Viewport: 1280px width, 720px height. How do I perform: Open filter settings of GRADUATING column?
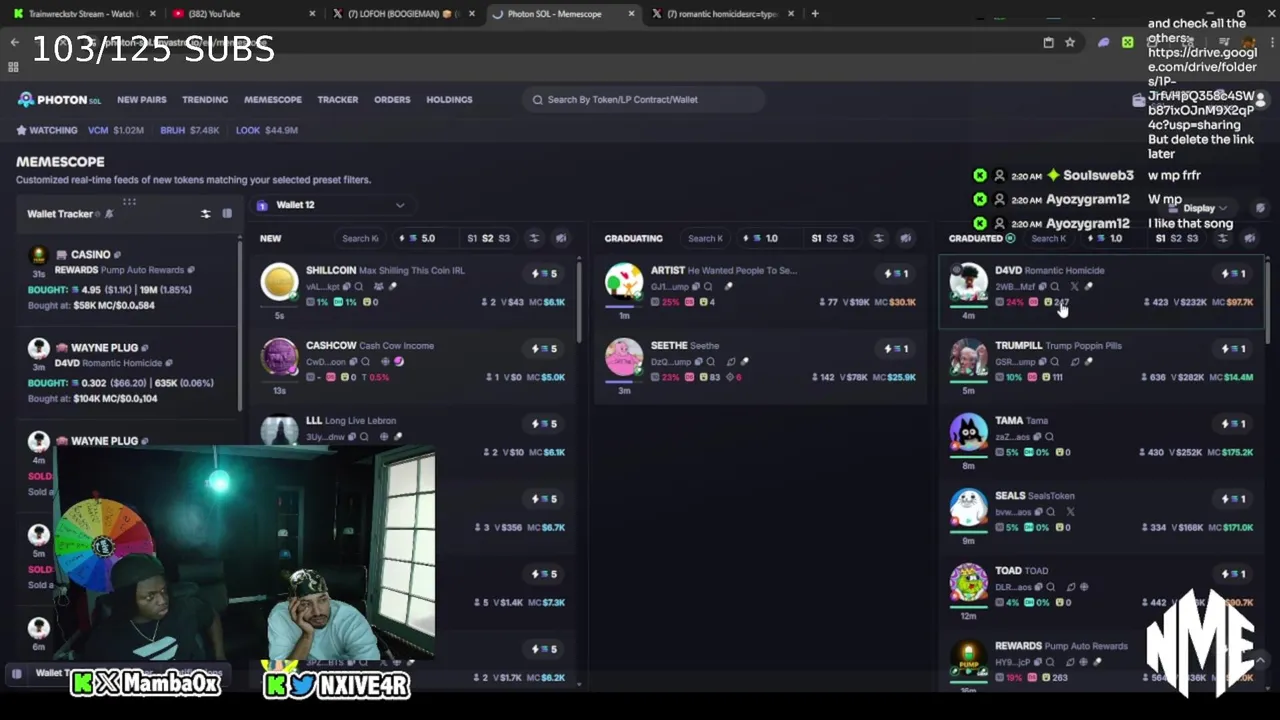pos(878,239)
